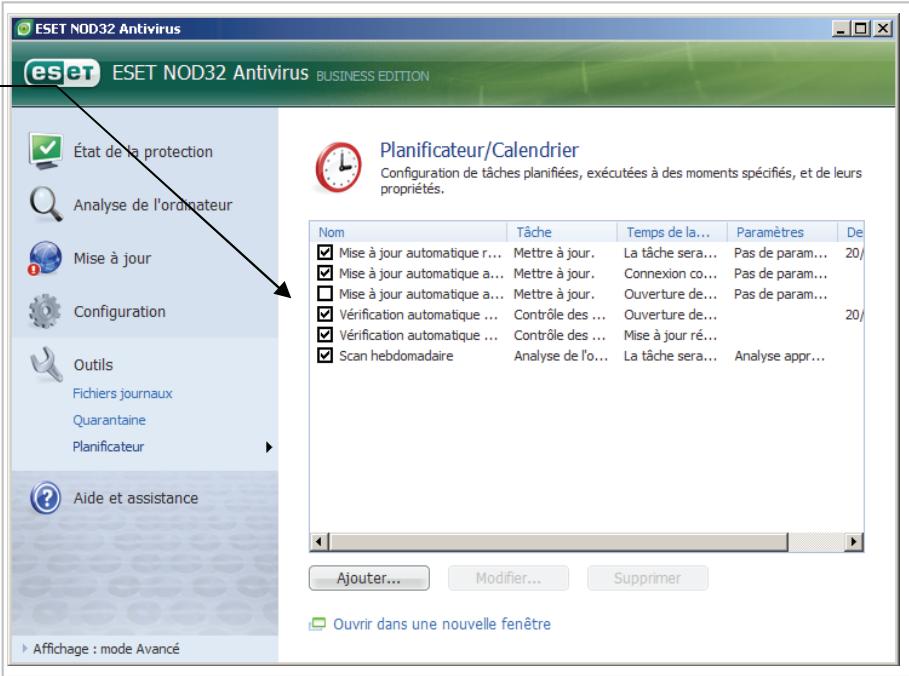
Task: Toggle the 'Affichage : mode Avancé' triangle
Action: pyautogui.click(x=24, y=648)
